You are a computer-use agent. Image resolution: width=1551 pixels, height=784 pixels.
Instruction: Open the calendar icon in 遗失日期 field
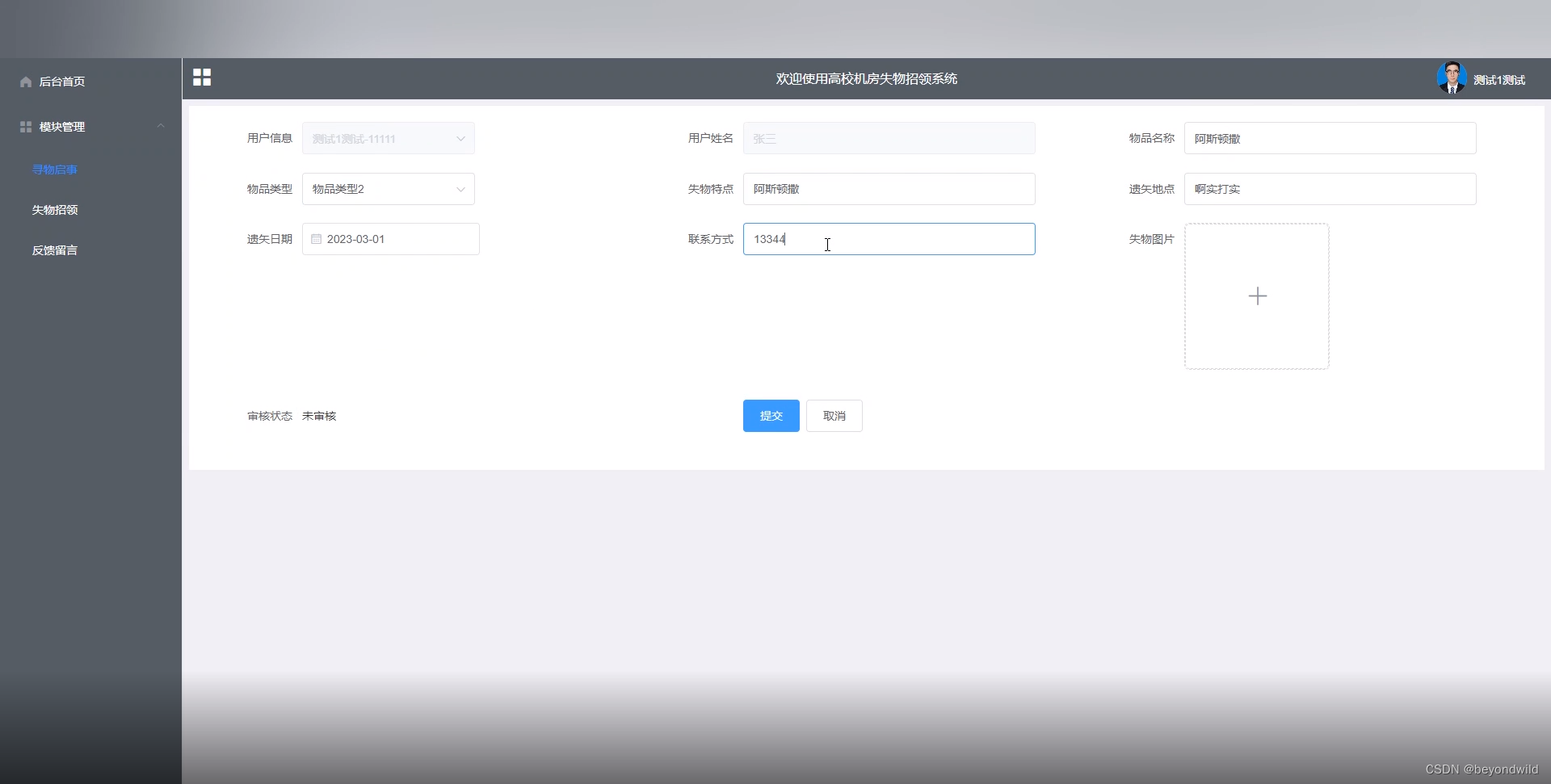coord(315,239)
